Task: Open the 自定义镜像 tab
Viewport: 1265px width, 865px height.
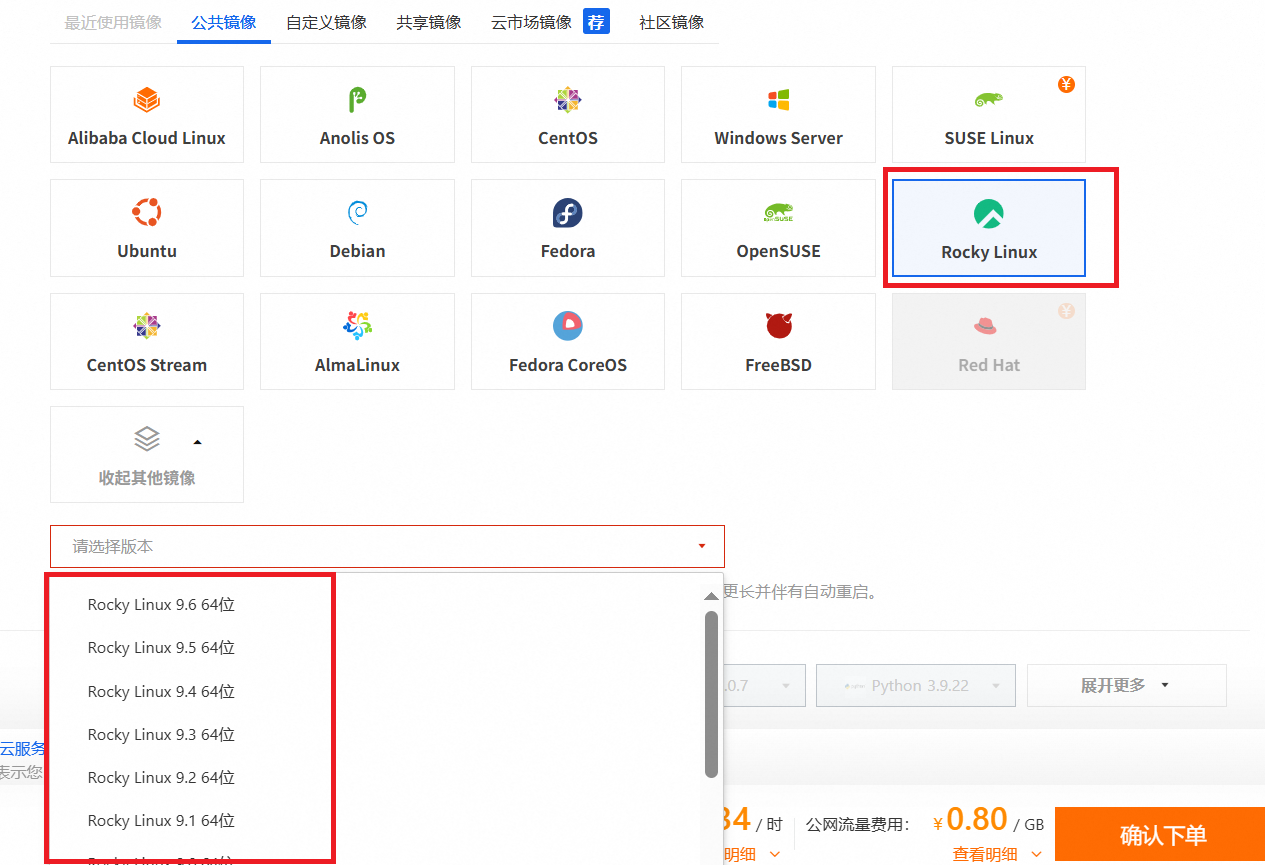Action: coord(326,22)
